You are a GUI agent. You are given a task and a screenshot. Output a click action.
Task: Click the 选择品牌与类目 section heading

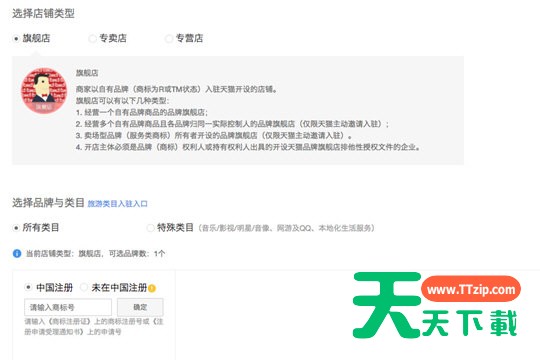click(49, 203)
